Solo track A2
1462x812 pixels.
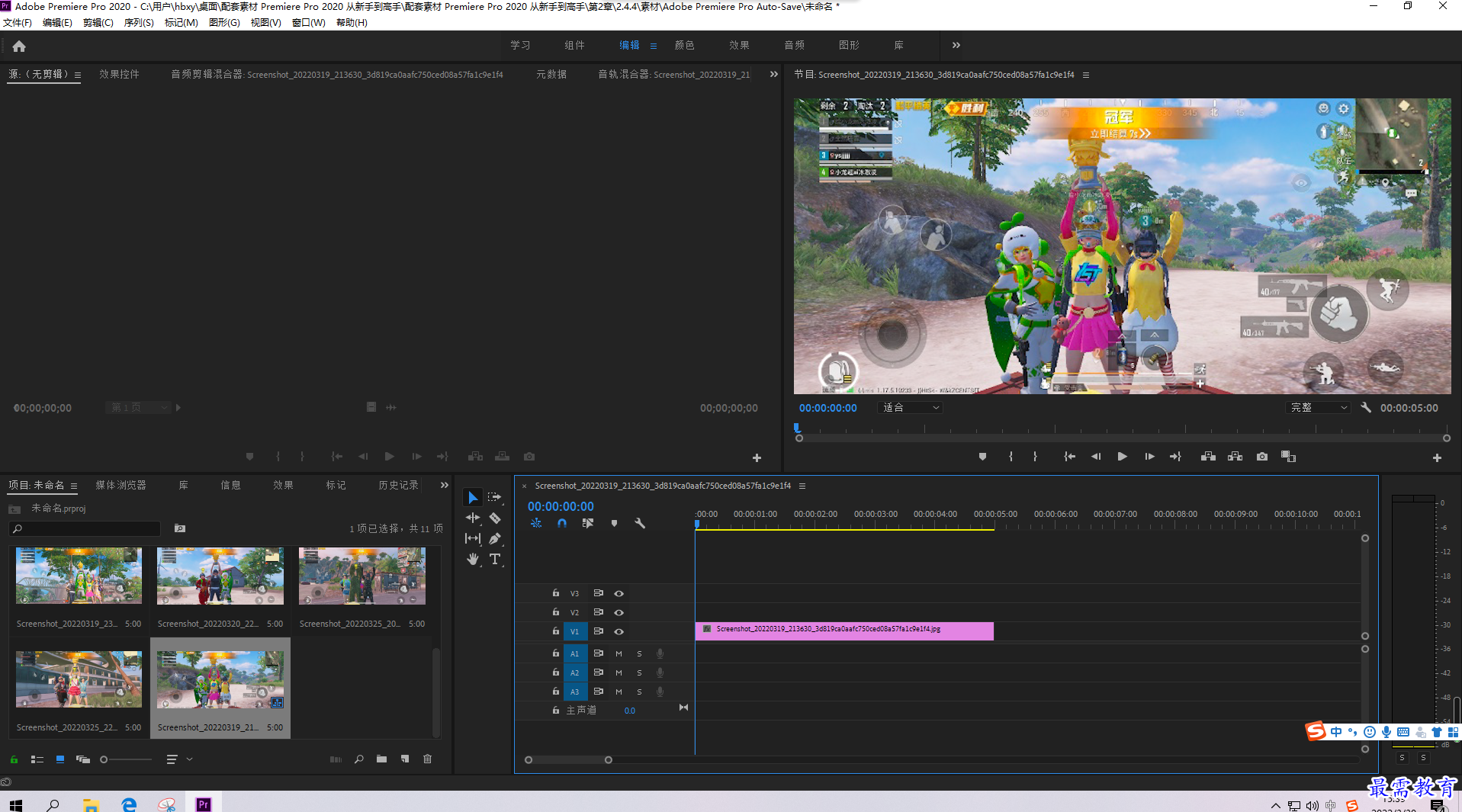[639, 672]
